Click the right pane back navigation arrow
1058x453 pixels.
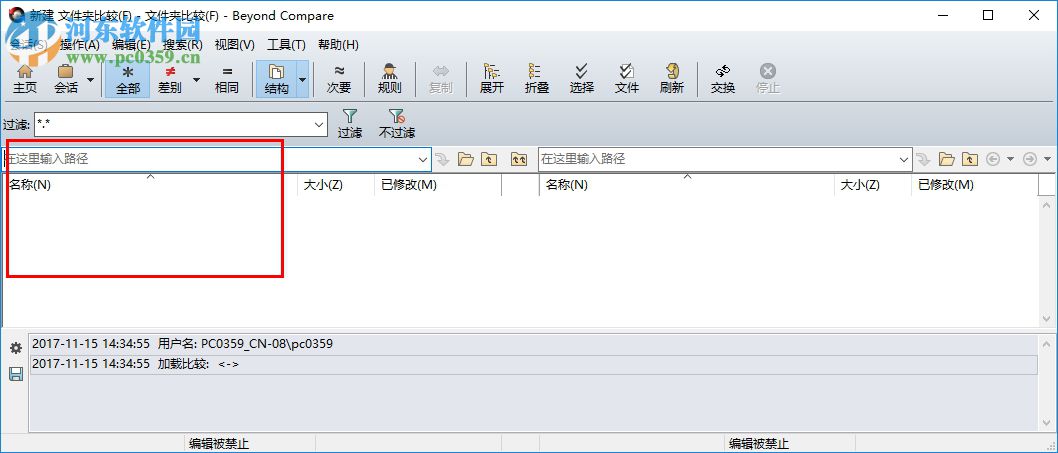pos(993,159)
